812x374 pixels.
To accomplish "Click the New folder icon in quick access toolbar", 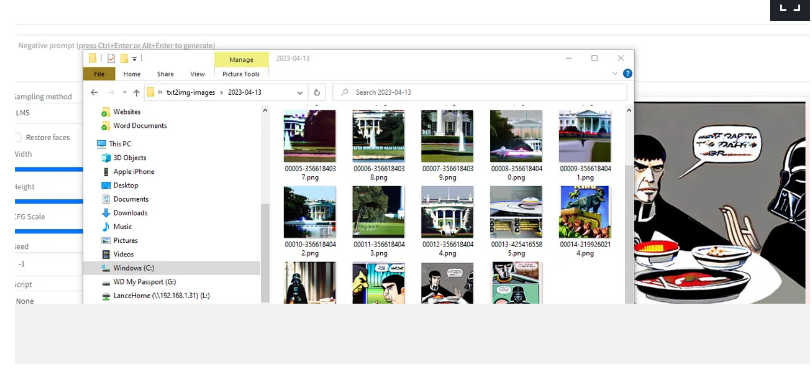I will point(124,59).
